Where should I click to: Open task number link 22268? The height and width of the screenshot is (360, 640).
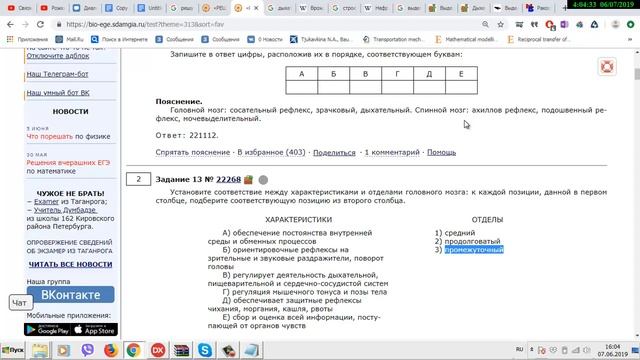coord(229,180)
